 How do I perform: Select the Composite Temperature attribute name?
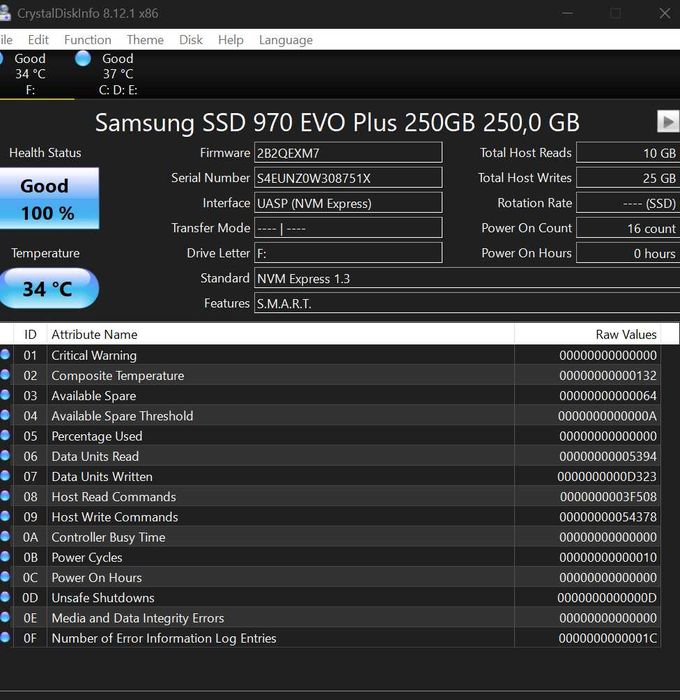coord(117,376)
